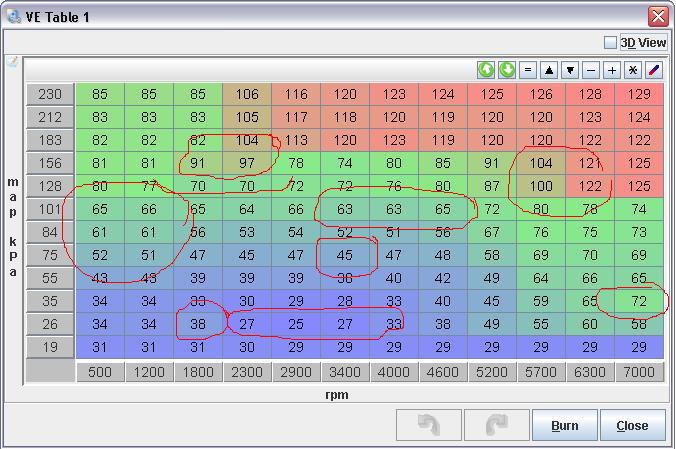Screen dimensions: 676x449
Task: Select the 7000 rpm axis bin
Action: [639, 372]
